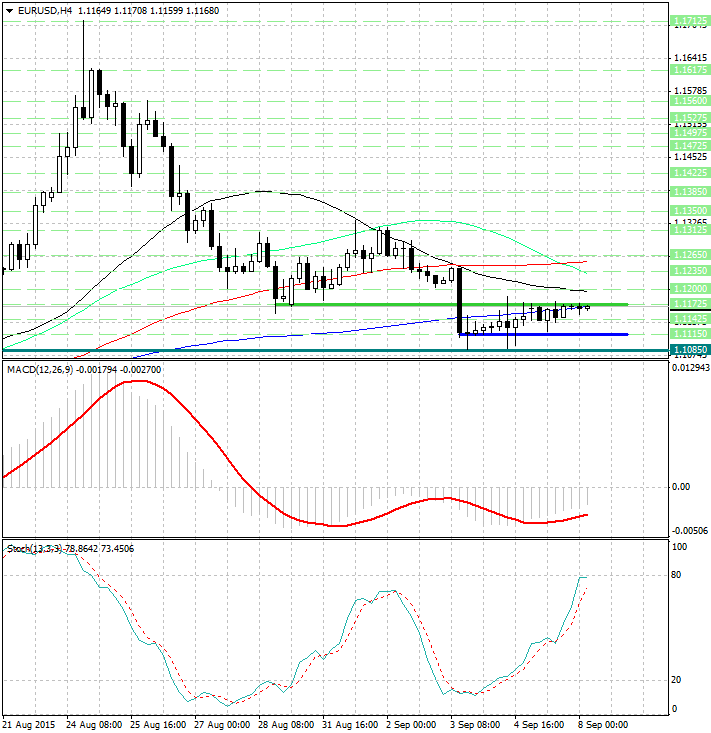Click the Stochastic 20 level label

[676, 680]
